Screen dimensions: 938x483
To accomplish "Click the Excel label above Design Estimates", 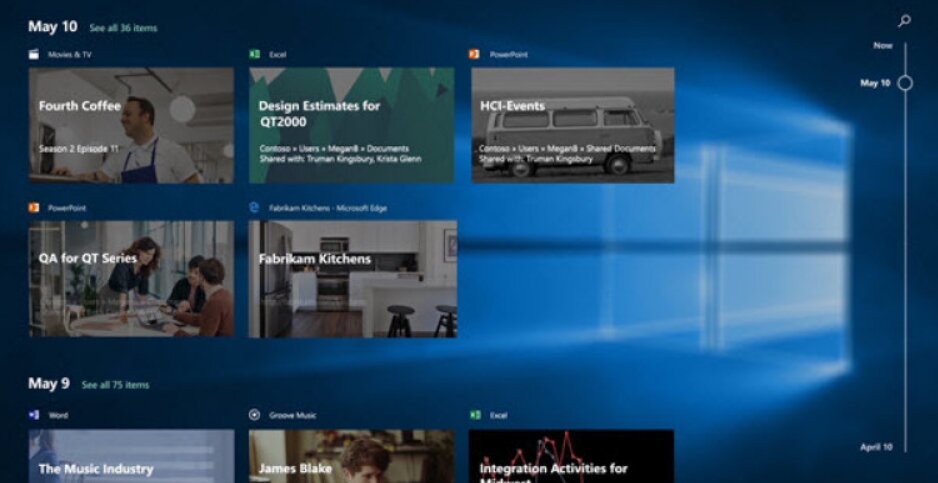I will 278,54.
